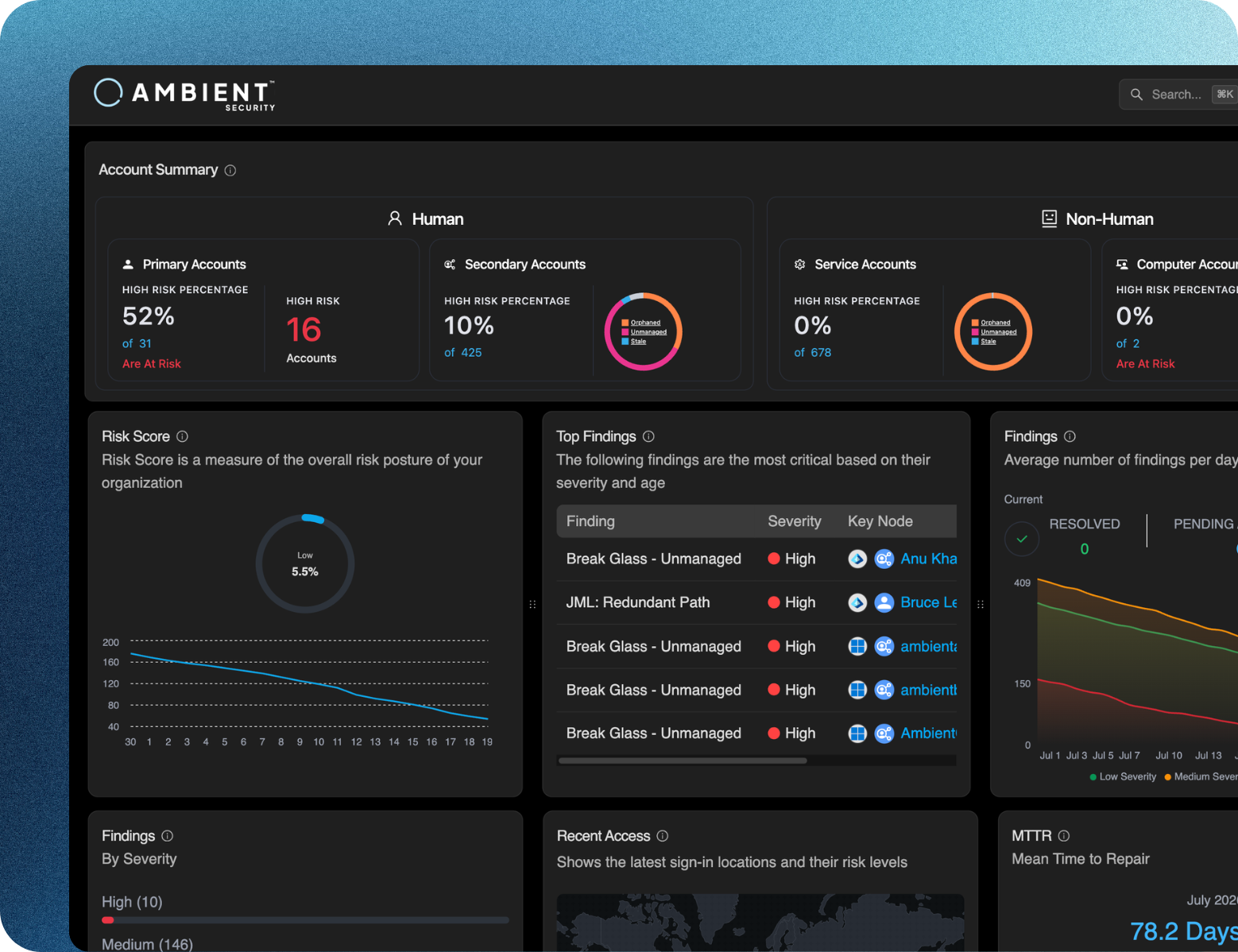This screenshot has width=1238, height=952.
Task: Open info icon beside Findings per-day chart
Action: coord(1070,436)
